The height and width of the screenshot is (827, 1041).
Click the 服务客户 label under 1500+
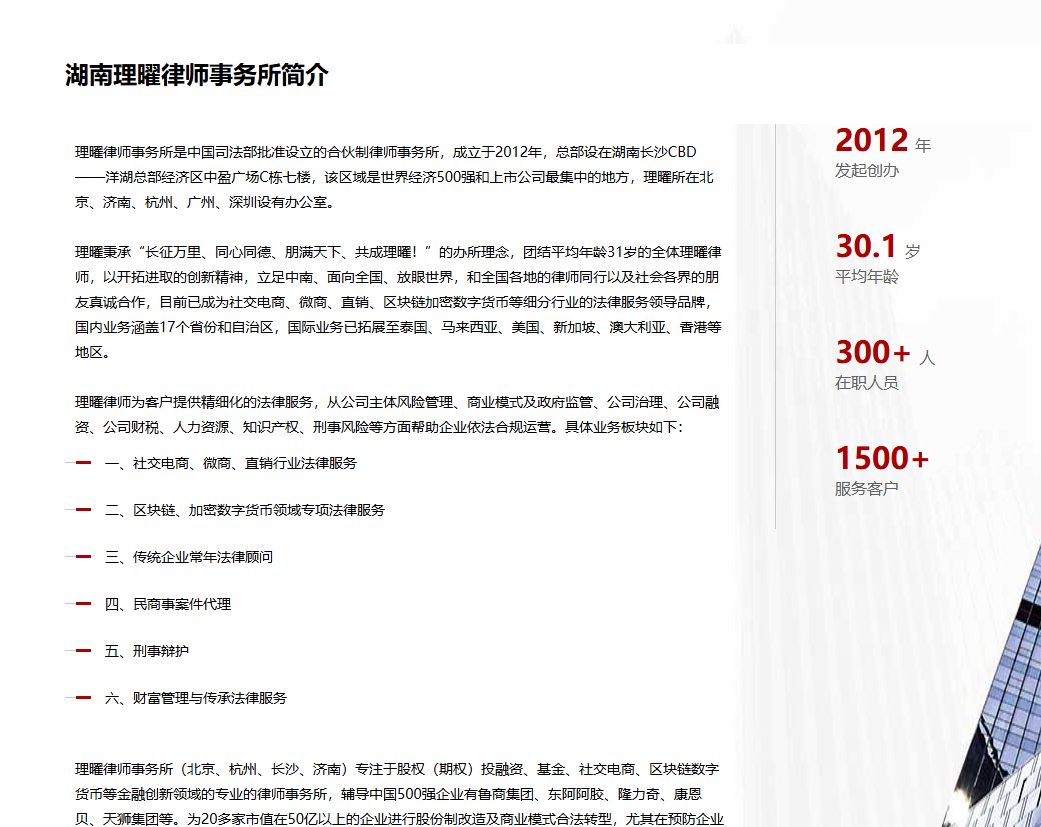[866, 489]
